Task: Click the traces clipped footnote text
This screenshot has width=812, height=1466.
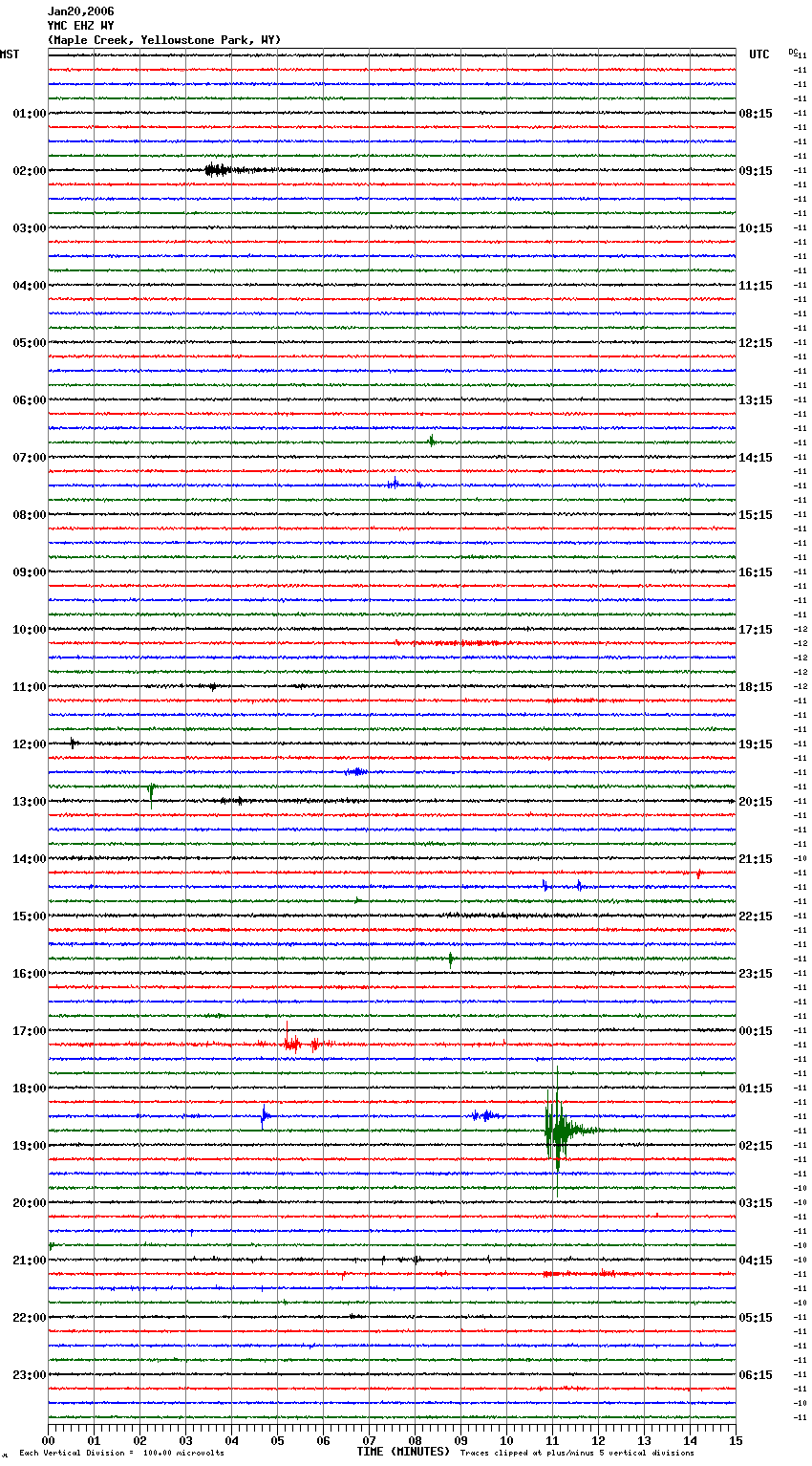Action: pyautogui.click(x=577, y=1454)
